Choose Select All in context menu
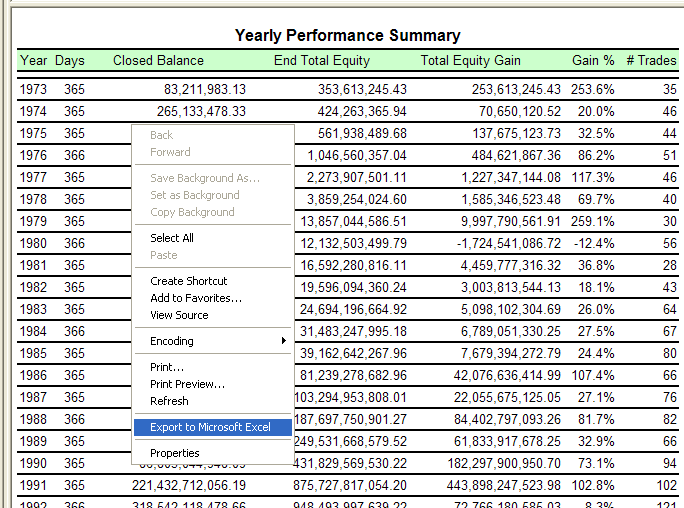Screen dimensions: 684x508 (172, 238)
